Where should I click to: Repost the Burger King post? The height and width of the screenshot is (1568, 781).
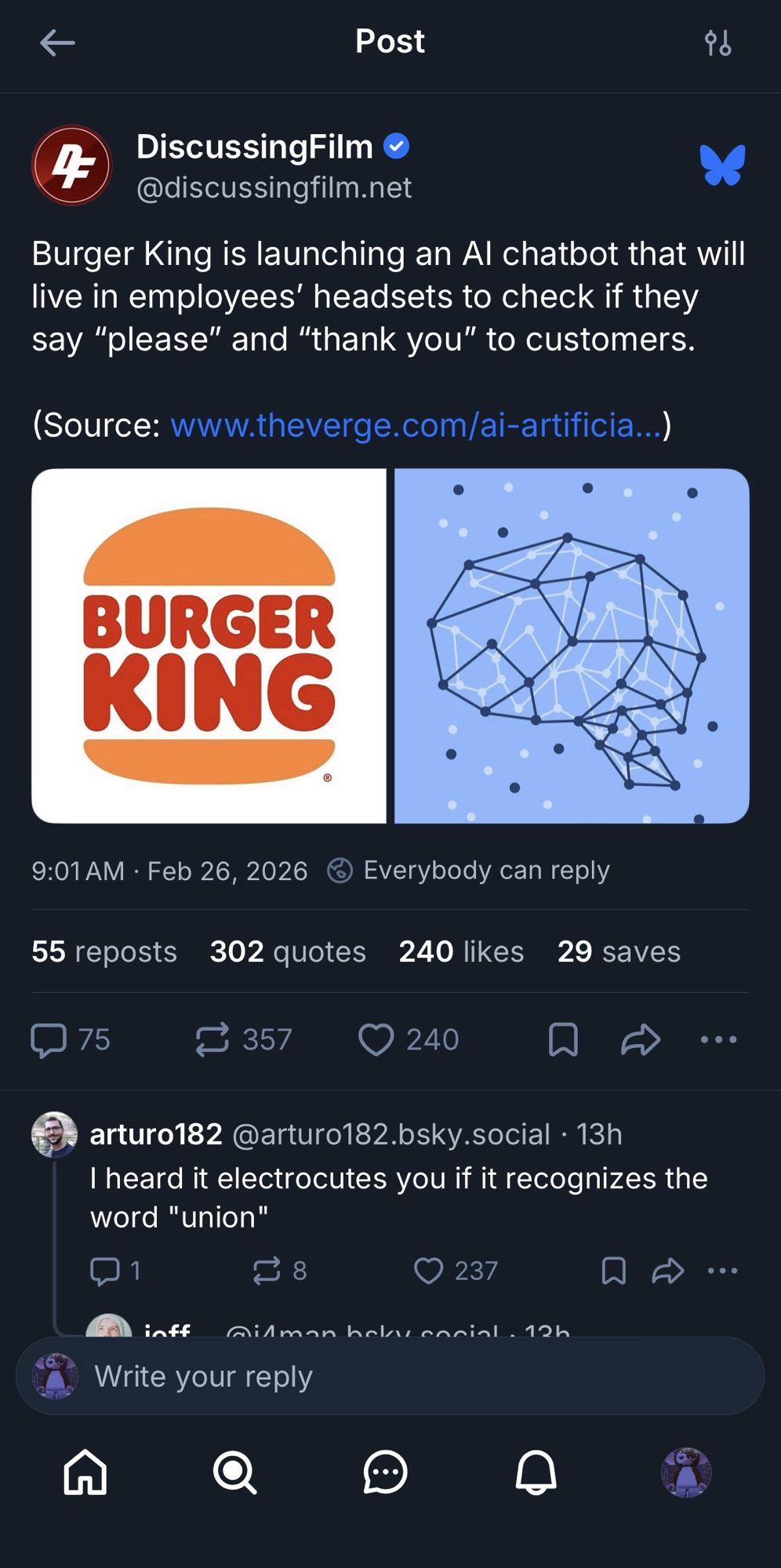click(213, 1040)
